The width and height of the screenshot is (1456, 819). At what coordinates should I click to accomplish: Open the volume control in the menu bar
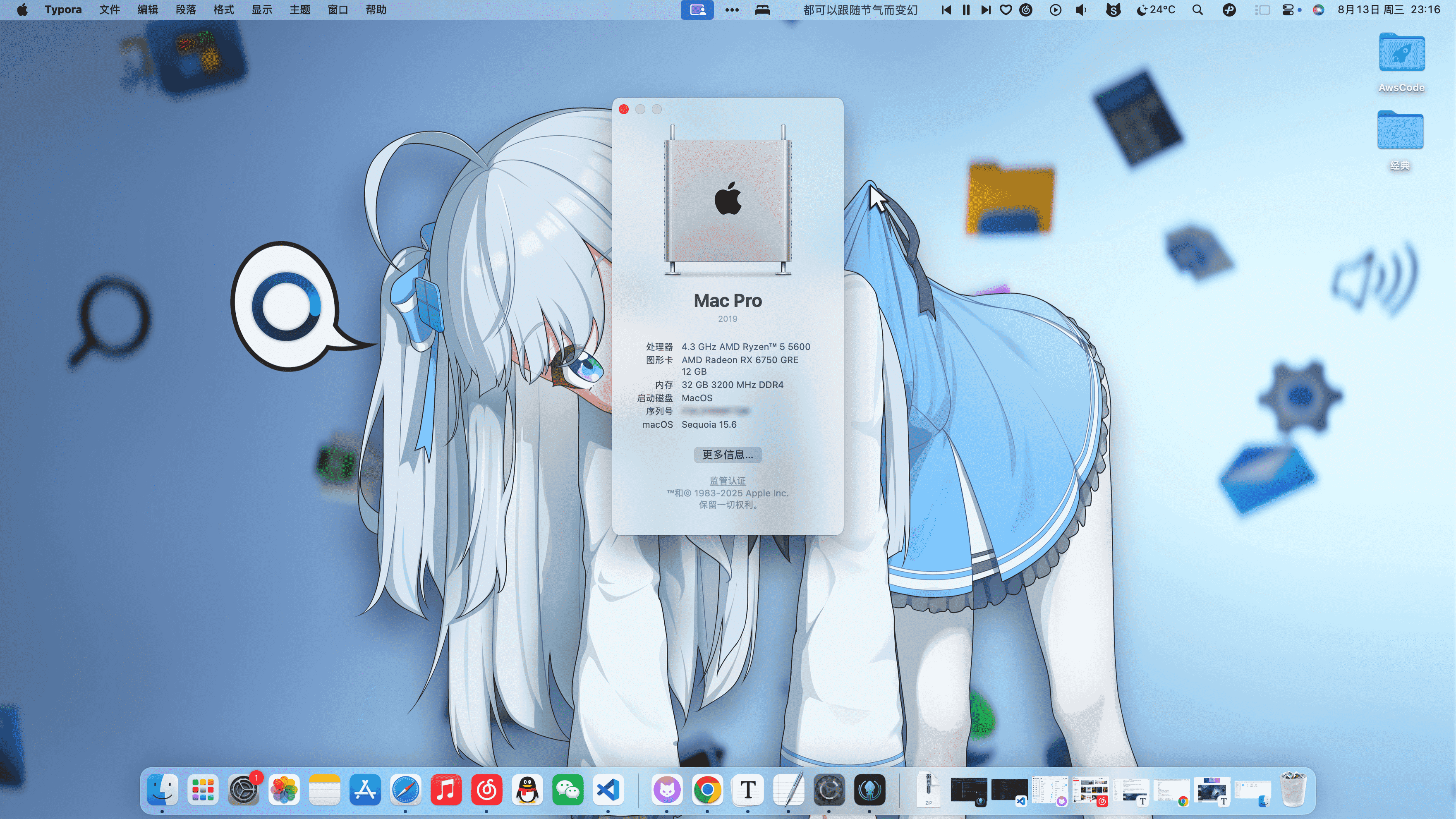[1081, 10]
